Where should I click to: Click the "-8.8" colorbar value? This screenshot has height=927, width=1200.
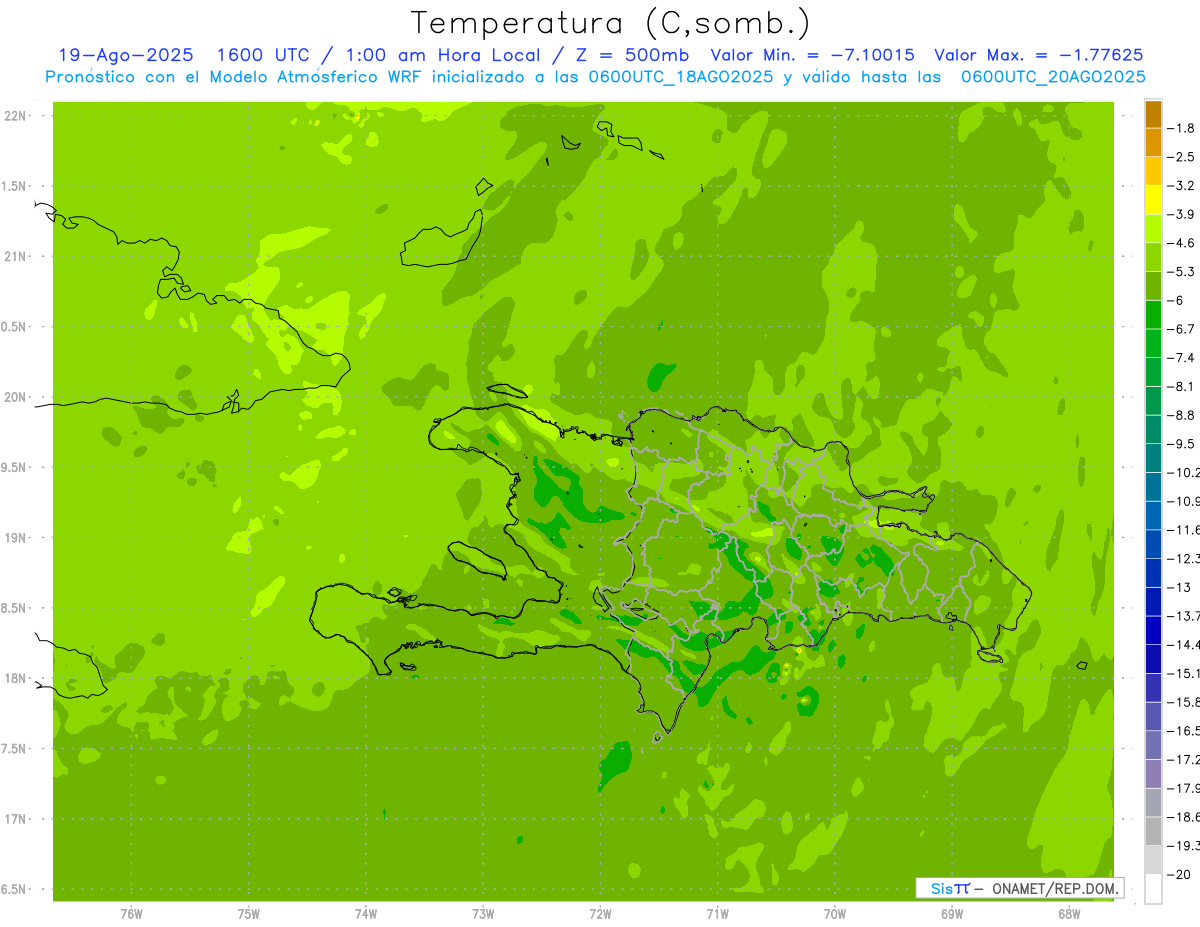tap(1183, 415)
